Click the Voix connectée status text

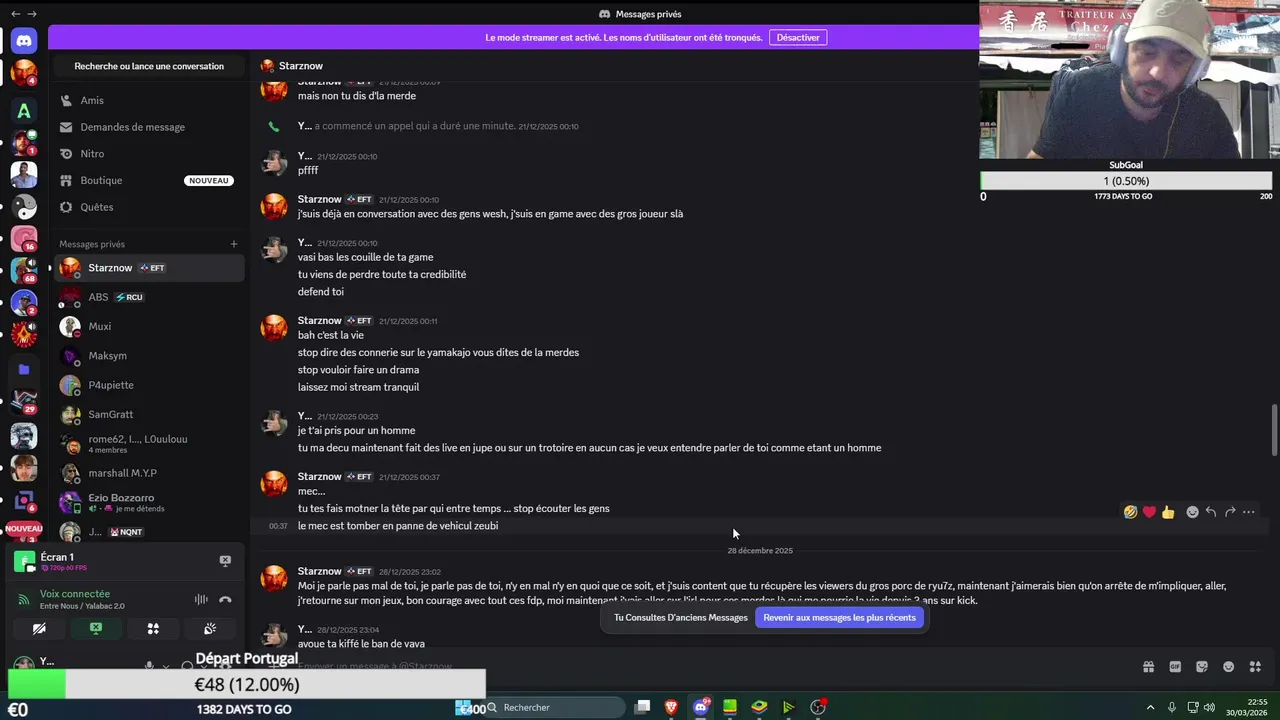pyautogui.click(x=75, y=594)
